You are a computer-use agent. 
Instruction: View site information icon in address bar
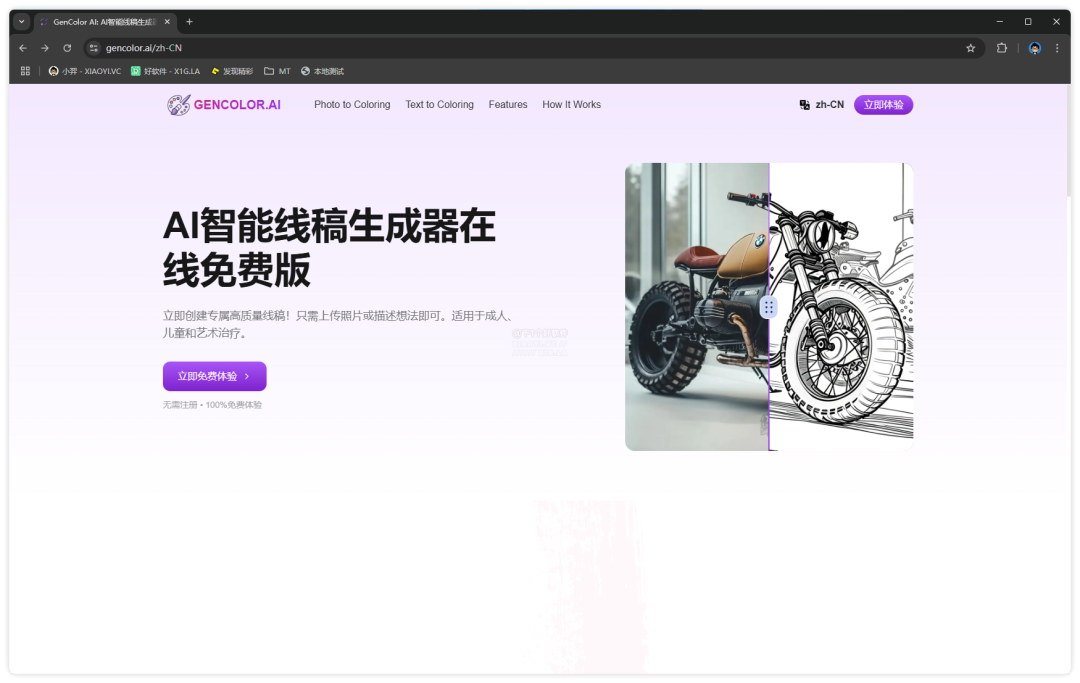[x=94, y=48]
